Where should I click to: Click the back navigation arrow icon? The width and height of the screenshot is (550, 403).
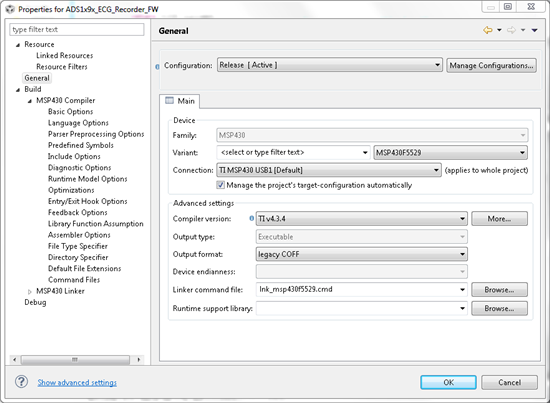pyautogui.click(x=488, y=30)
